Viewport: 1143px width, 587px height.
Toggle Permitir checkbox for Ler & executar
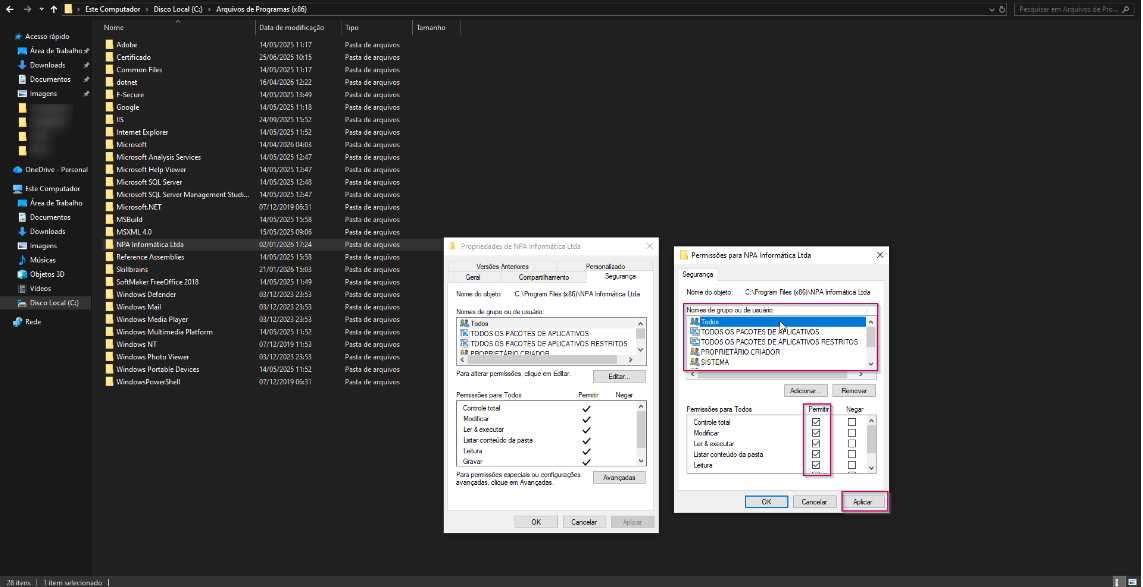pos(816,443)
